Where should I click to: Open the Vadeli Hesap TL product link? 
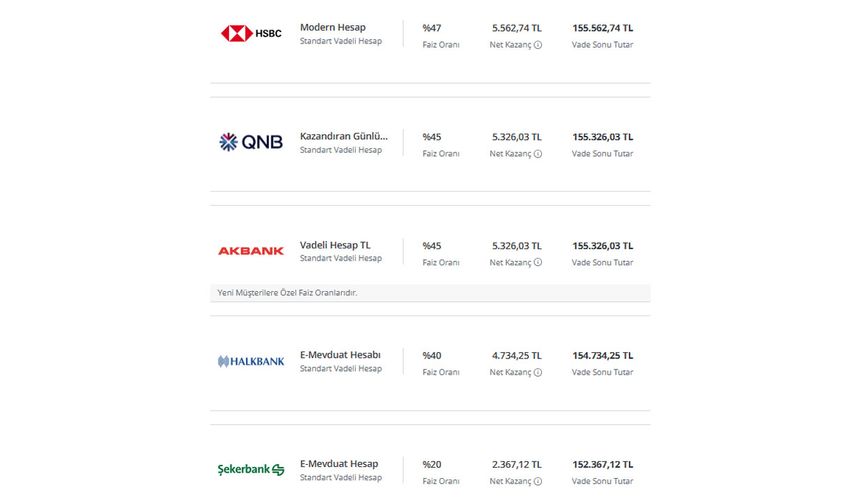pos(335,245)
